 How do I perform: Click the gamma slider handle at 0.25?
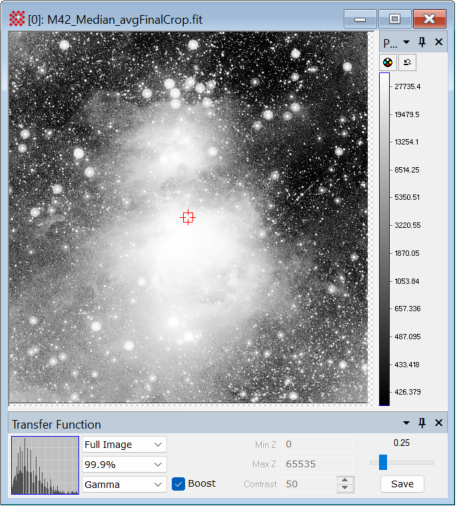coord(383,462)
